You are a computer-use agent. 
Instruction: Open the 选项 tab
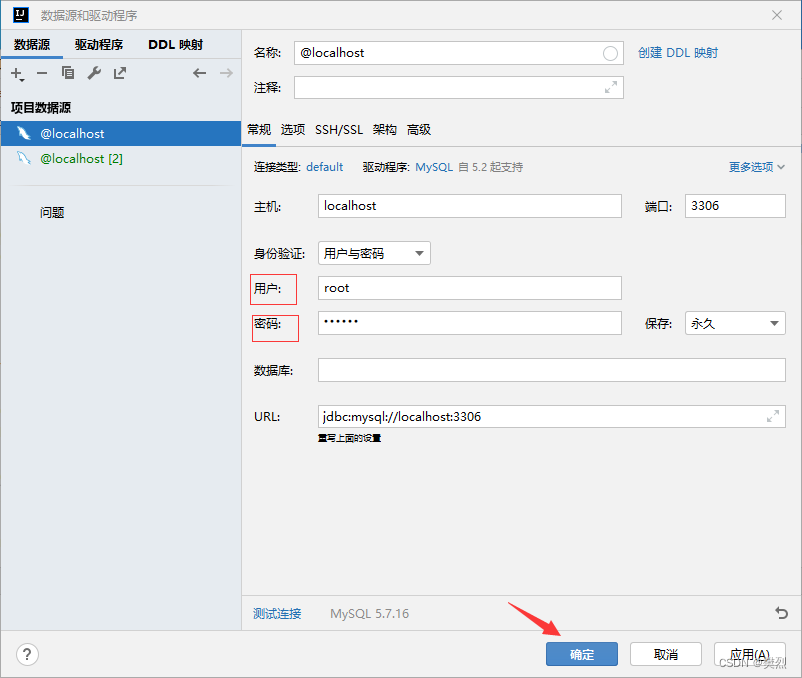[x=293, y=130]
